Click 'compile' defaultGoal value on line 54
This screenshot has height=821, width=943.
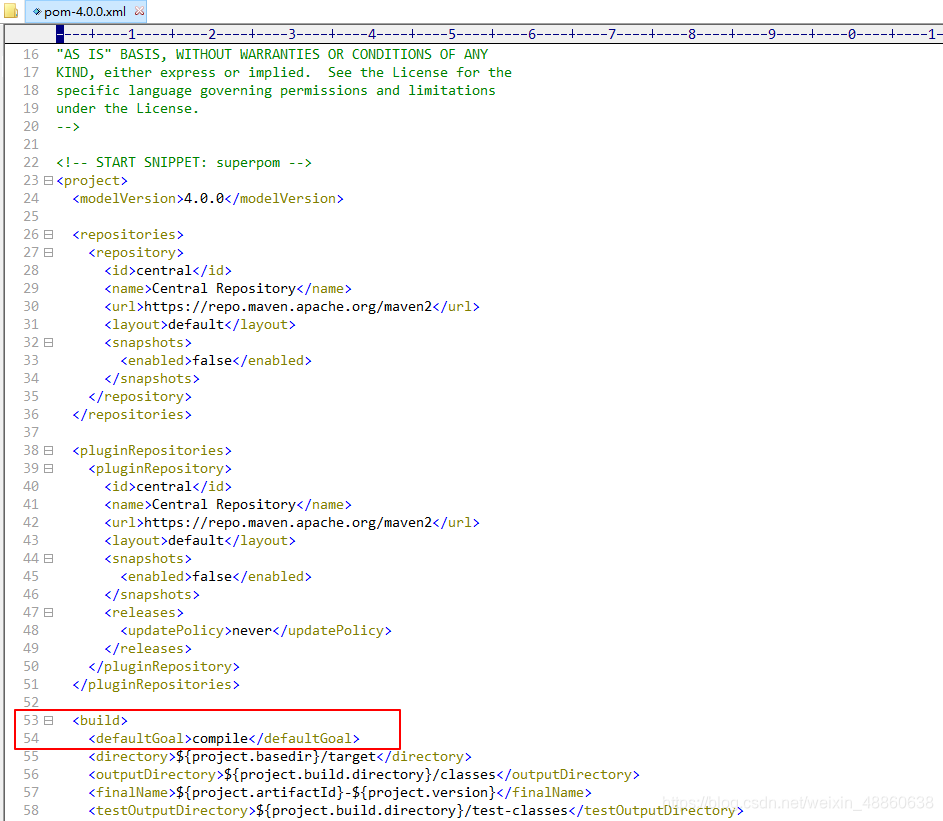(220, 739)
